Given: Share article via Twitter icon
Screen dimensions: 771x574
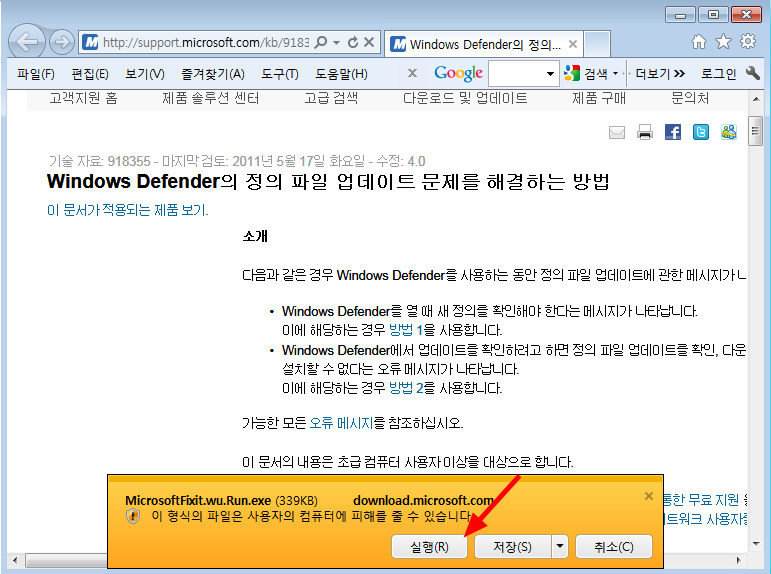Looking at the screenshot, I should (701, 132).
